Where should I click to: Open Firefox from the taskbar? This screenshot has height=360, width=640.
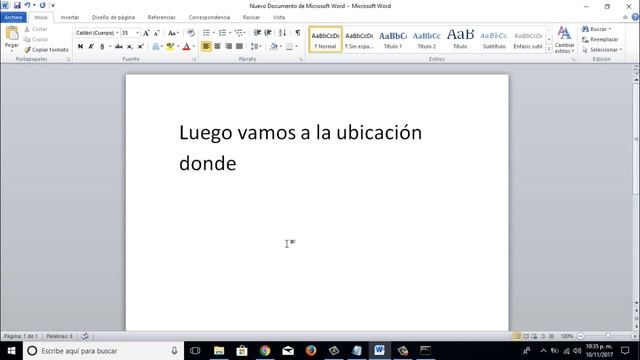pyautogui.click(x=311, y=351)
